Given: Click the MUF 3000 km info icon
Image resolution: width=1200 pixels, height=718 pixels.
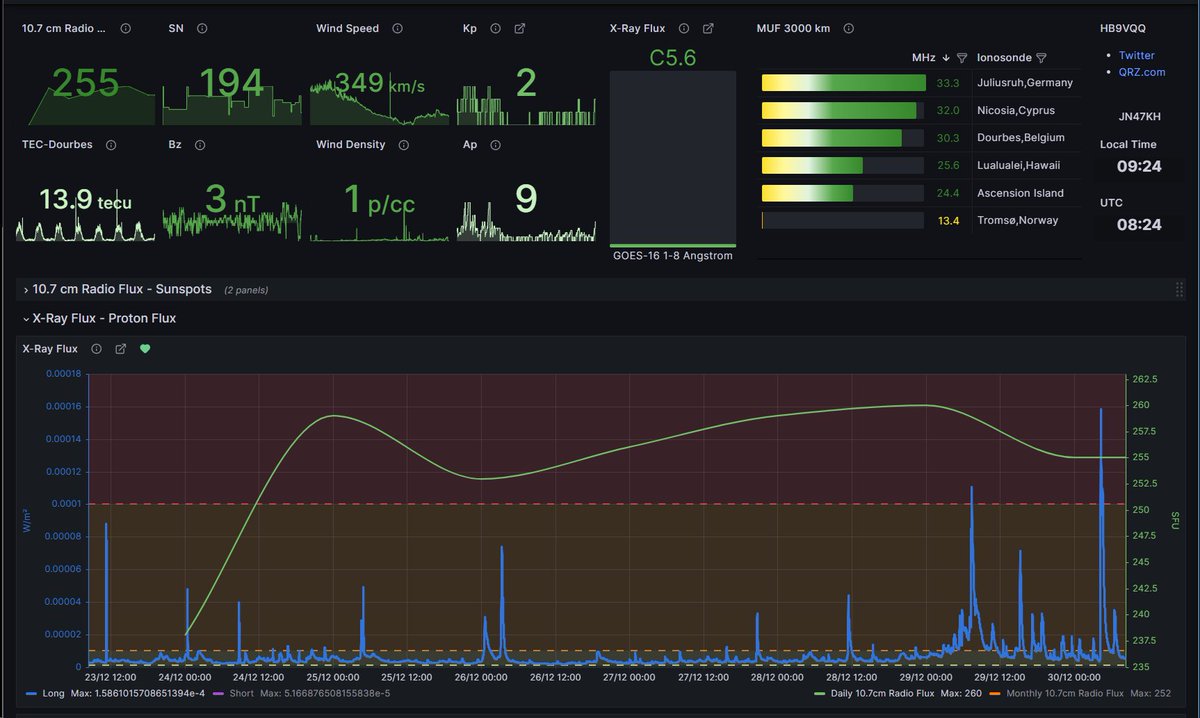Looking at the screenshot, I should 849,29.
